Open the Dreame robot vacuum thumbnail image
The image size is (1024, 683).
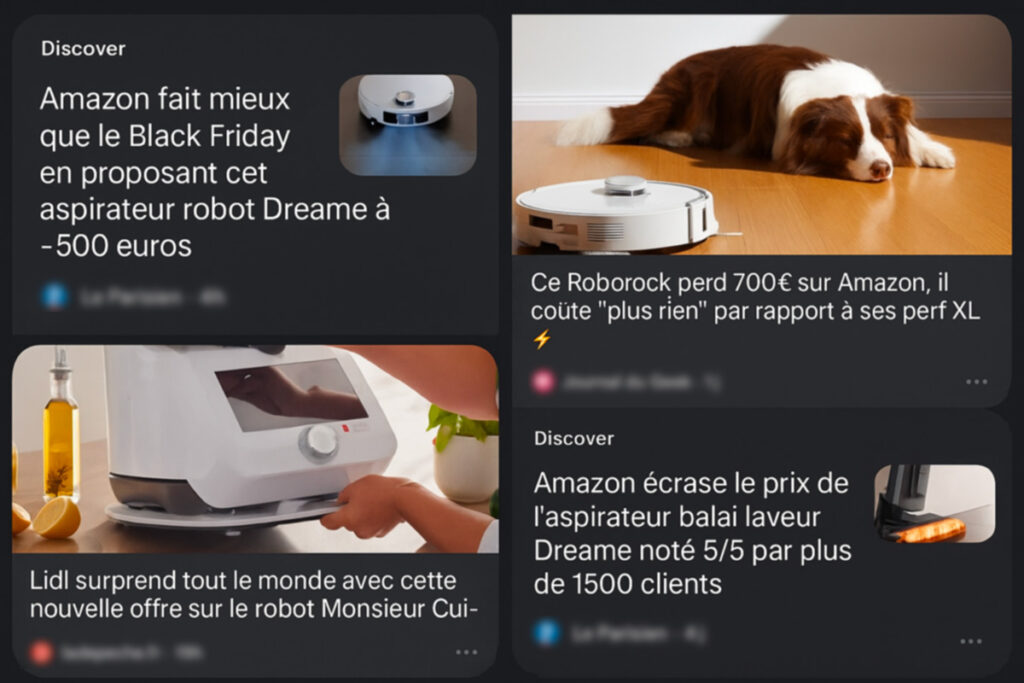pyautogui.click(x=408, y=125)
